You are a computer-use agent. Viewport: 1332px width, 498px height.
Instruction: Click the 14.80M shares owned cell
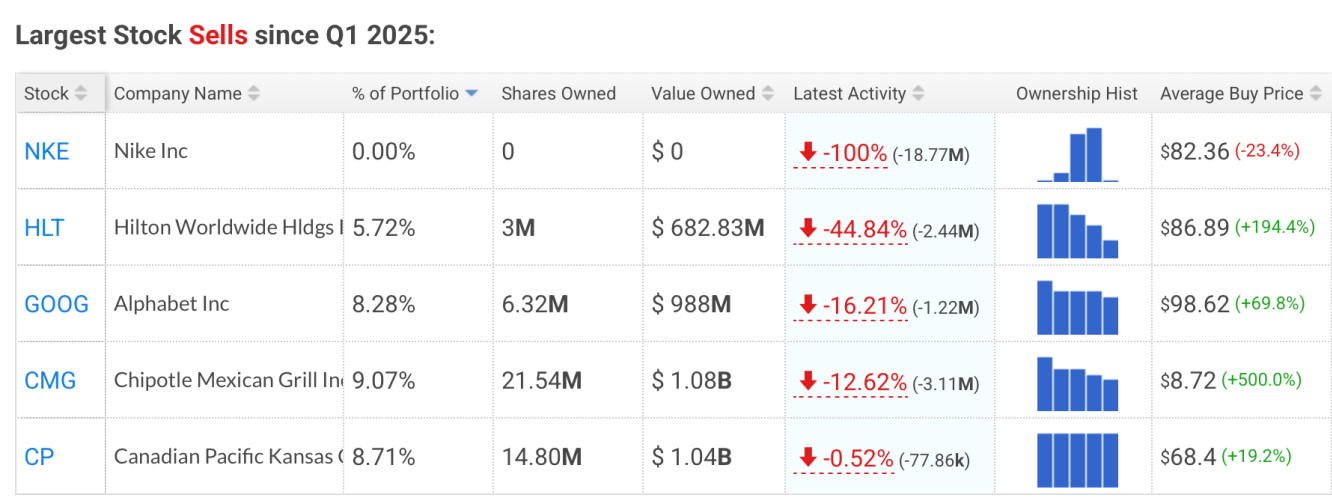[542, 456]
